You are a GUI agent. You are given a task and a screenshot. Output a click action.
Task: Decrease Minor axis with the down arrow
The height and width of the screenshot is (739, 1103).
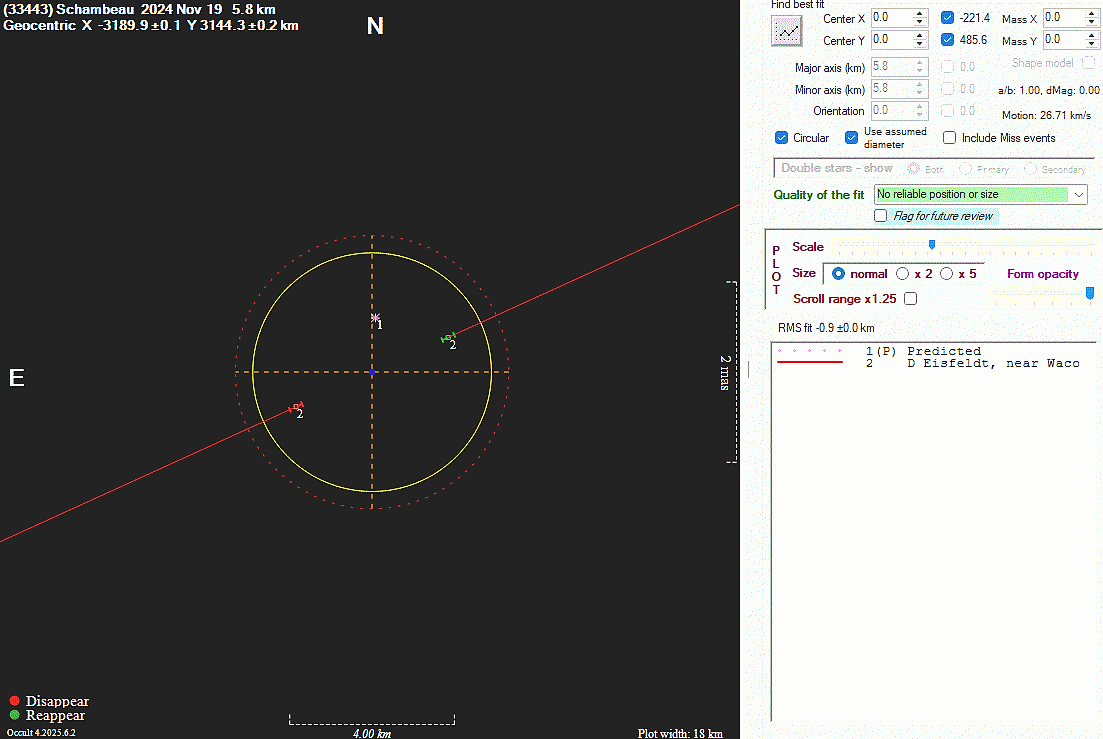point(919,93)
